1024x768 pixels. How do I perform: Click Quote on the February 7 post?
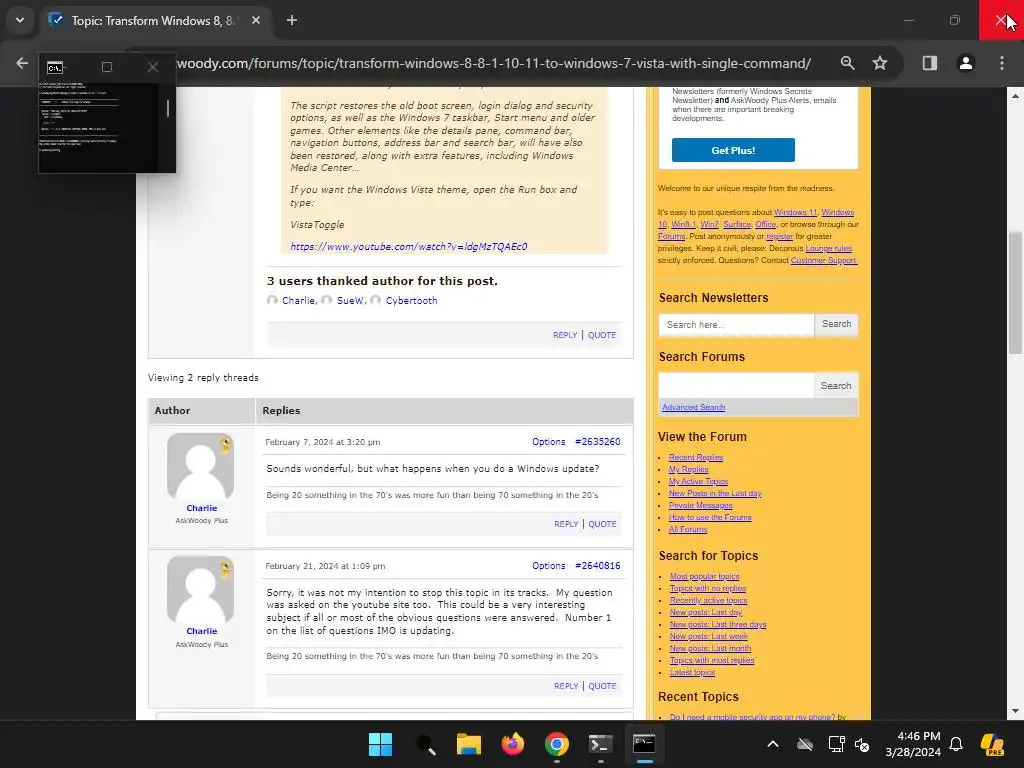[x=602, y=524]
